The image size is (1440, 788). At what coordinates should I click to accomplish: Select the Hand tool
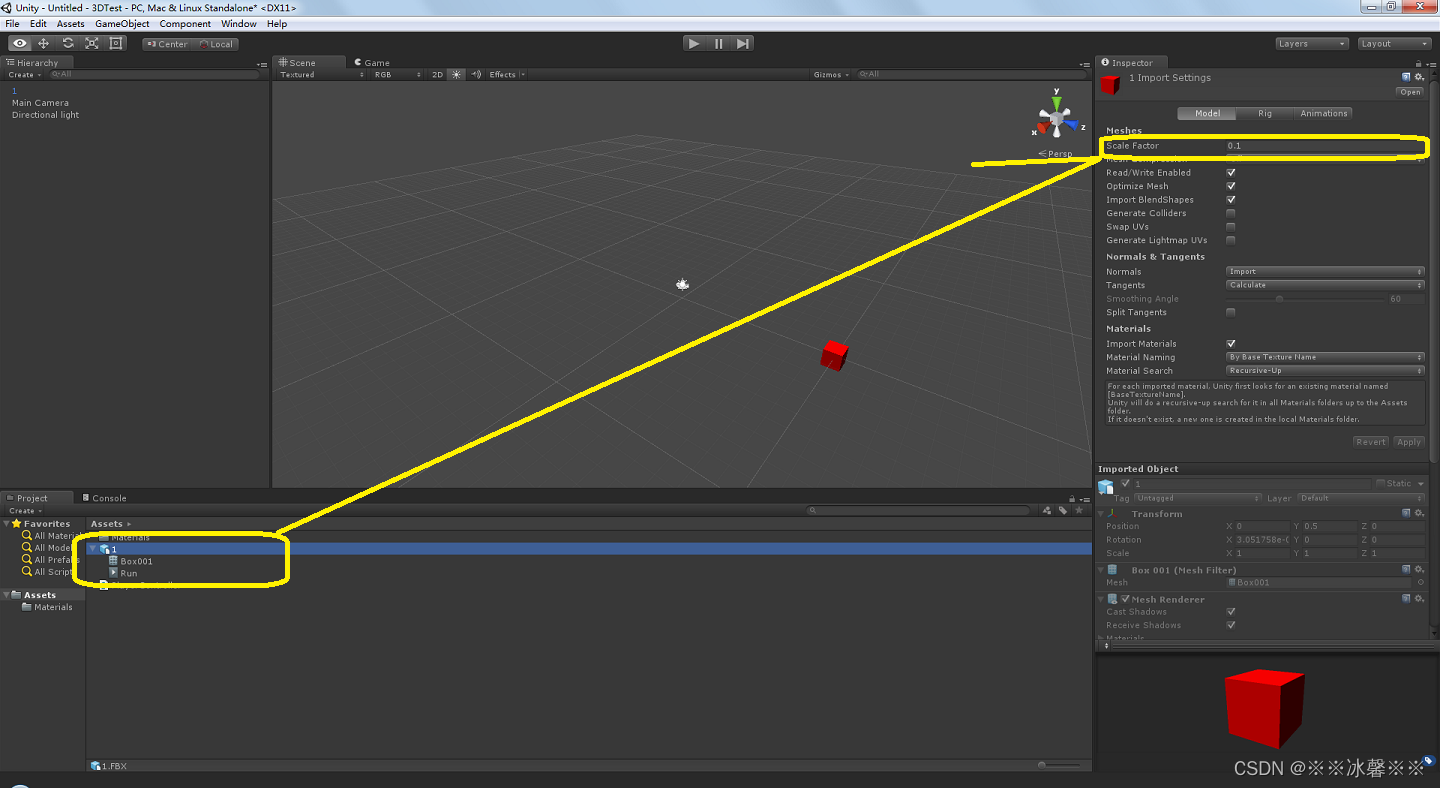pyautogui.click(x=20, y=43)
